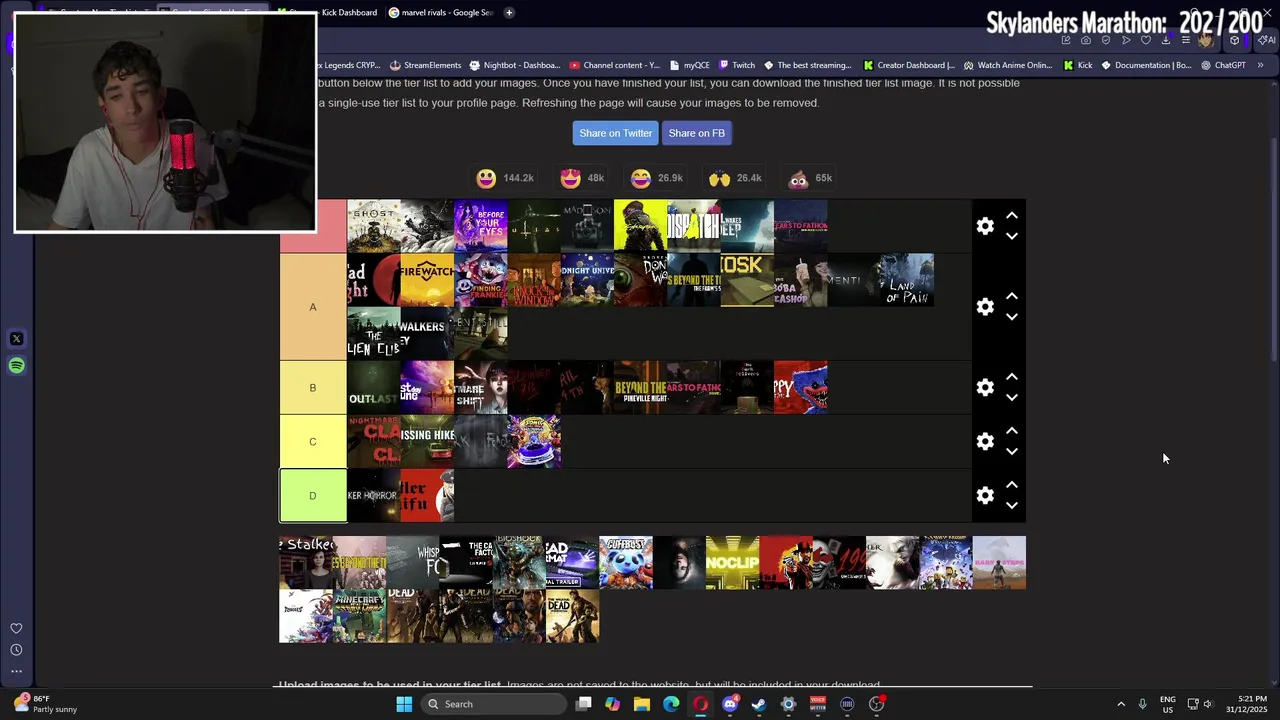Open Microsoft Edge from taskbar
This screenshot has width=1280, height=720.
click(671, 704)
